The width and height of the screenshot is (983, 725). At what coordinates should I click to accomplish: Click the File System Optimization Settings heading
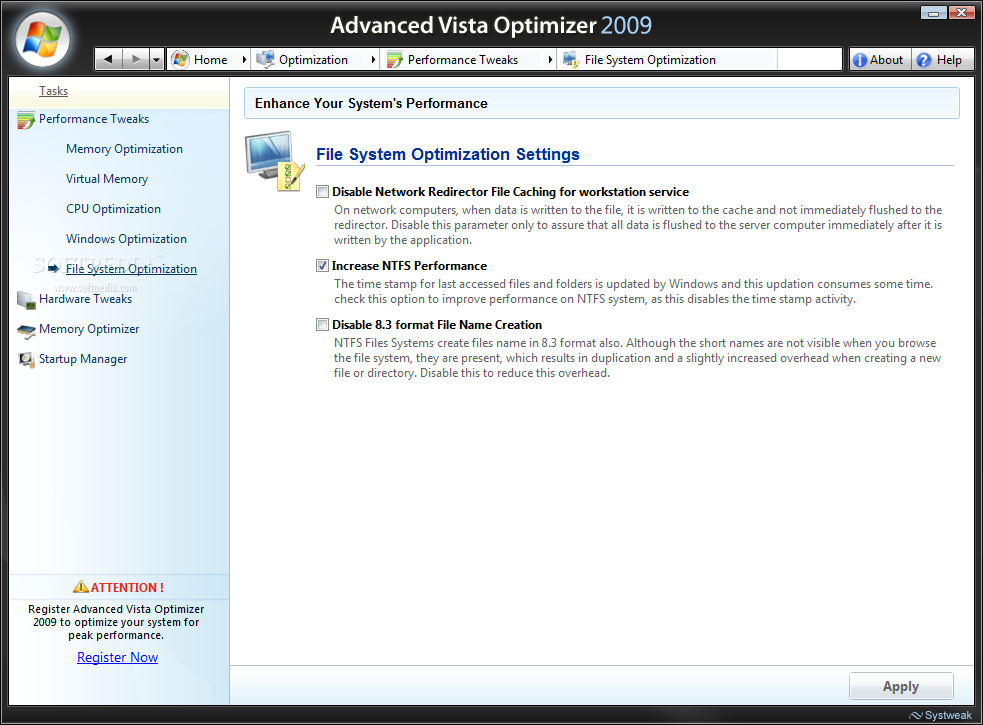pos(448,154)
